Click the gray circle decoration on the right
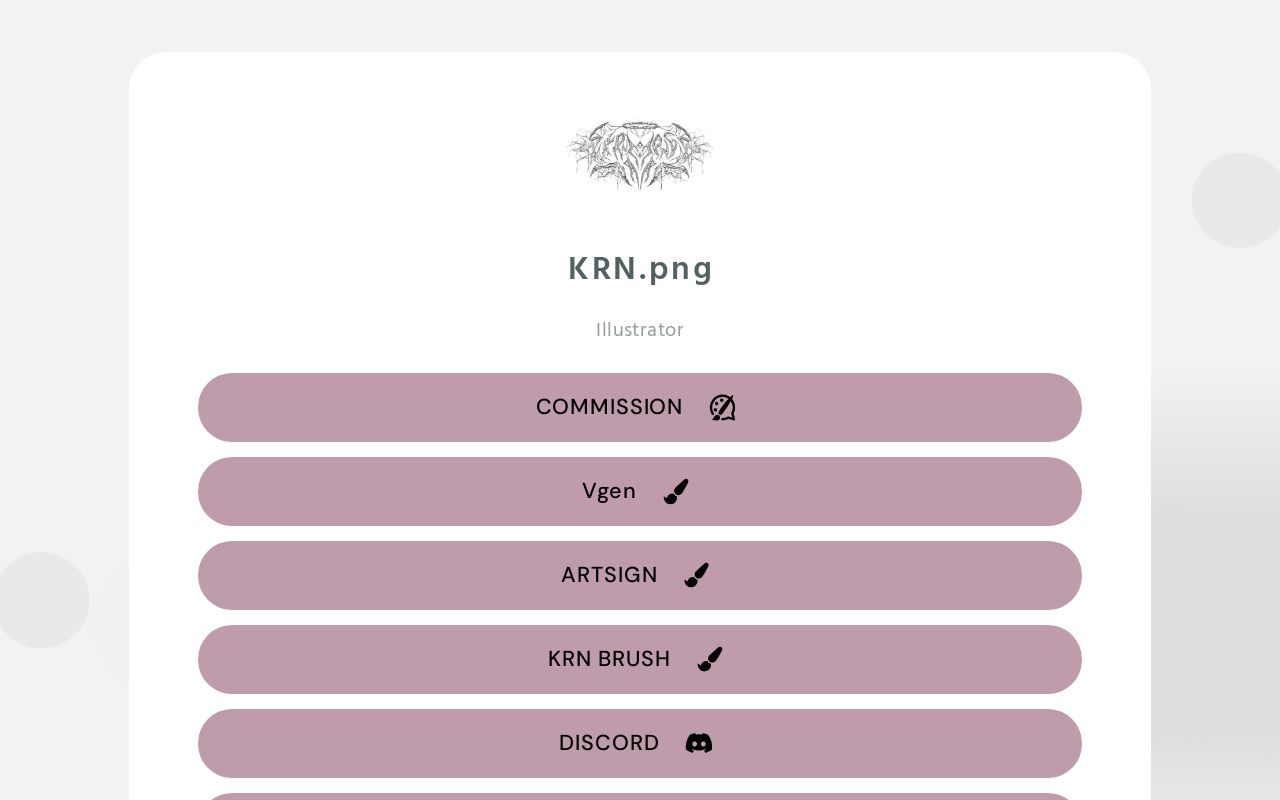The height and width of the screenshot is (800, 1280). point(1239,200)
